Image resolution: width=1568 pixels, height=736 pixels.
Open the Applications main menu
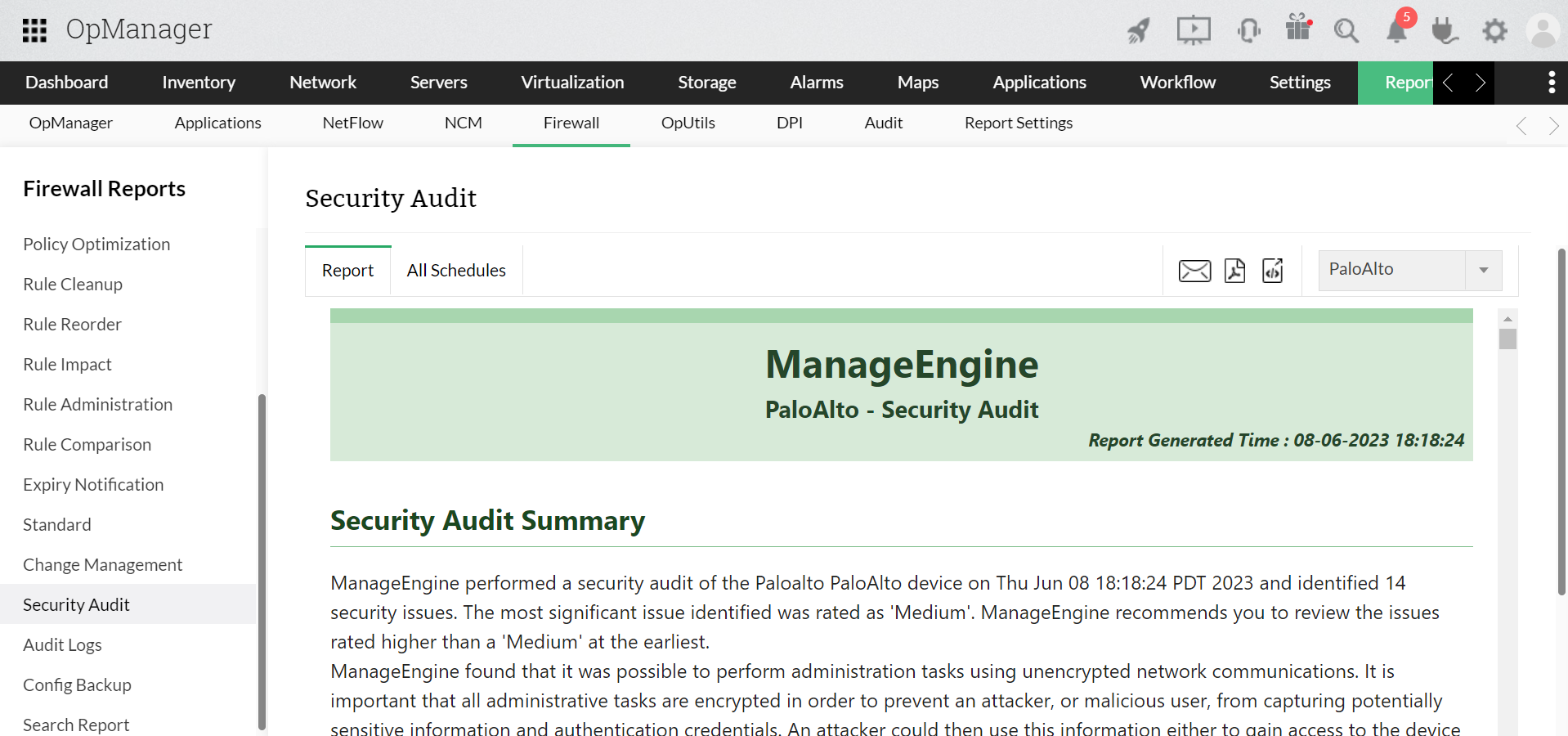(x=1040, y=83)
